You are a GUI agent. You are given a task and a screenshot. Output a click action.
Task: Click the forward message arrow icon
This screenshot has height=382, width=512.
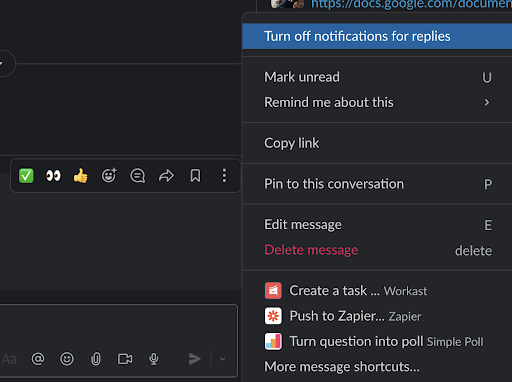click(x=166, y=176)
